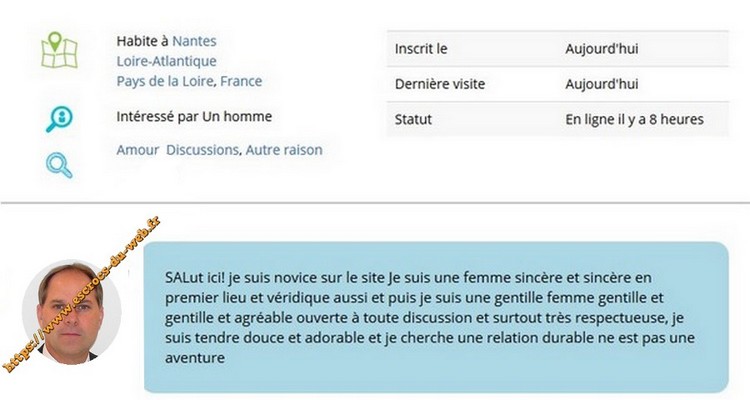The image size is (750, 400).
Task: Click the magnifying glass icon beside Amour
Action: click(x=59, y=164)
